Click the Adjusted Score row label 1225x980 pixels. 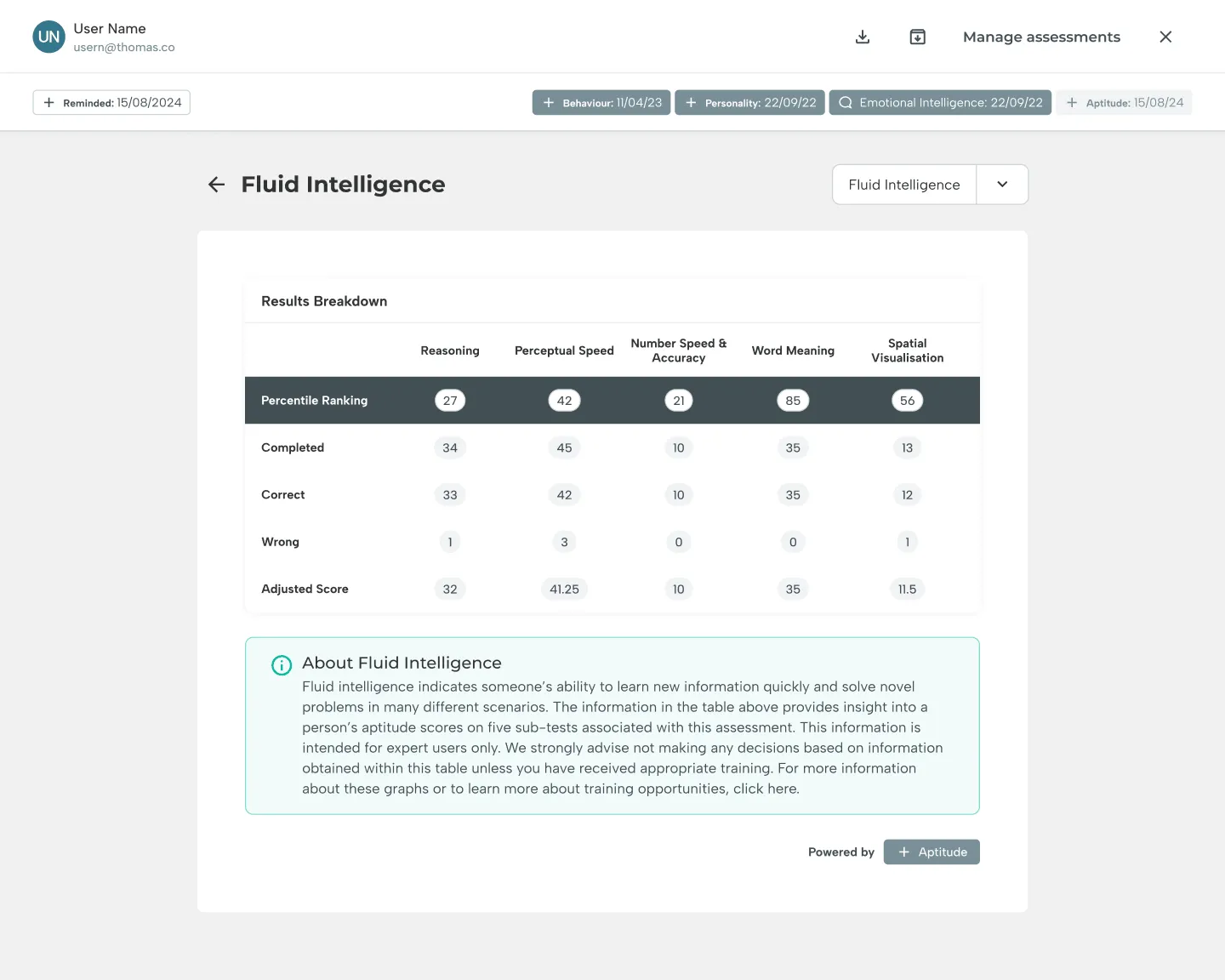pyautogui.click(x=305, y=589)
